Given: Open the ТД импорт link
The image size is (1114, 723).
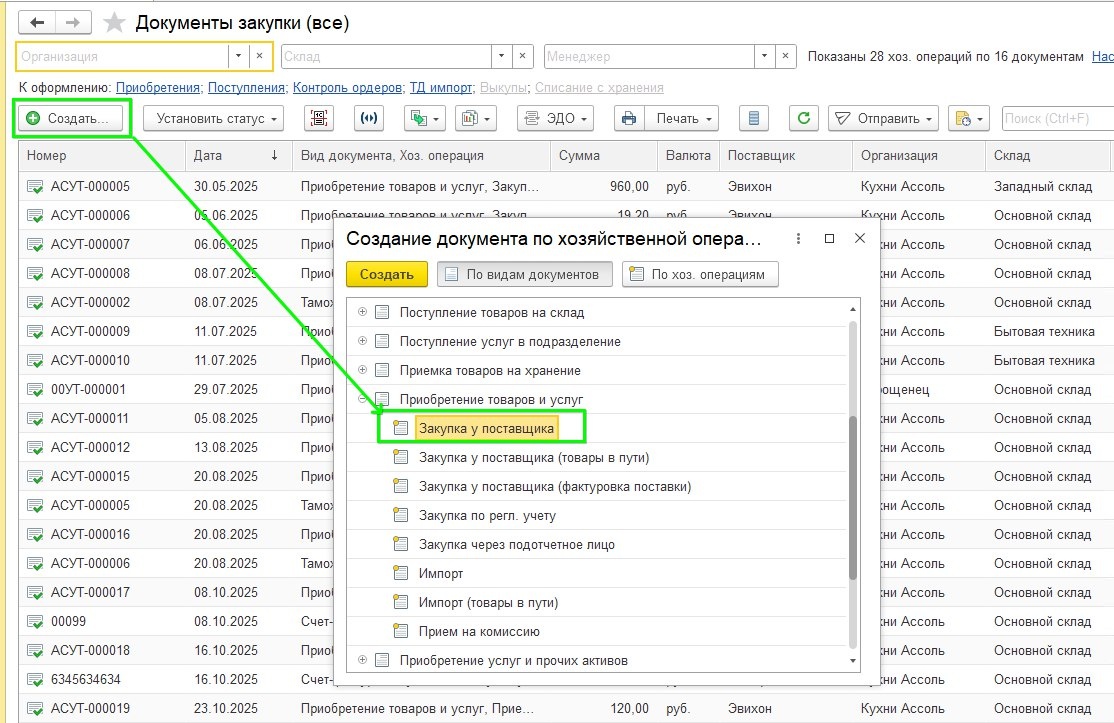Looking at the screenshot, I should click(x=441, y=87).
